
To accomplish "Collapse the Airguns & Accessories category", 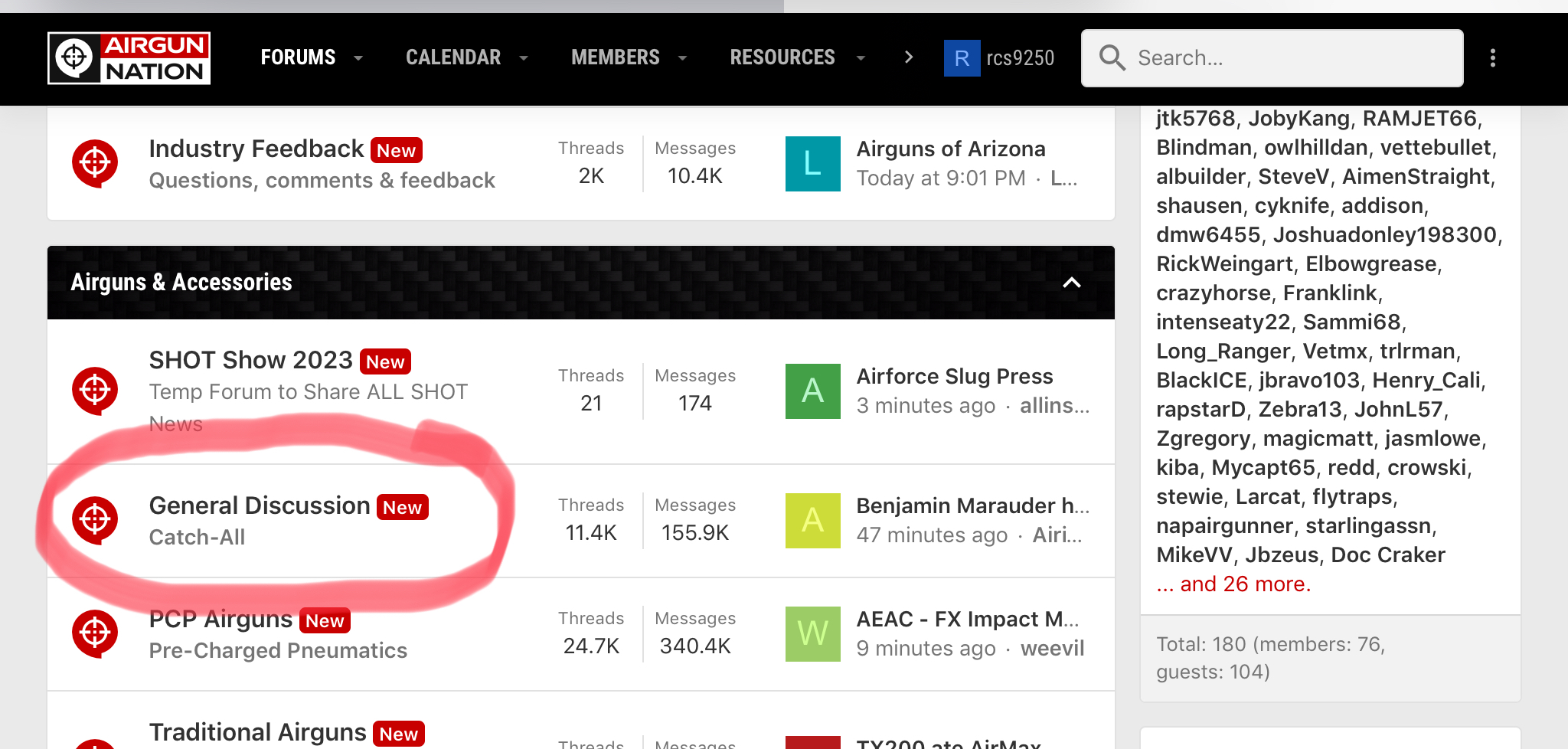I will 1072,283.
